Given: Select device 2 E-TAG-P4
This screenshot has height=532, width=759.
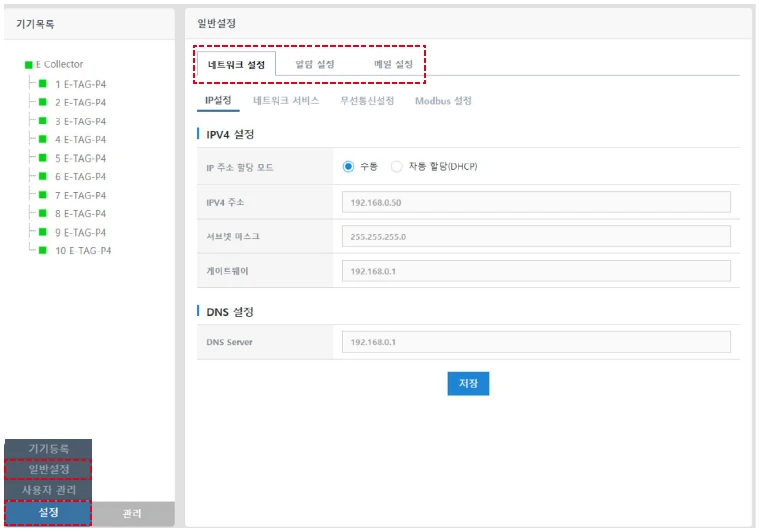Looking at the screenshot, I should 80,103.
